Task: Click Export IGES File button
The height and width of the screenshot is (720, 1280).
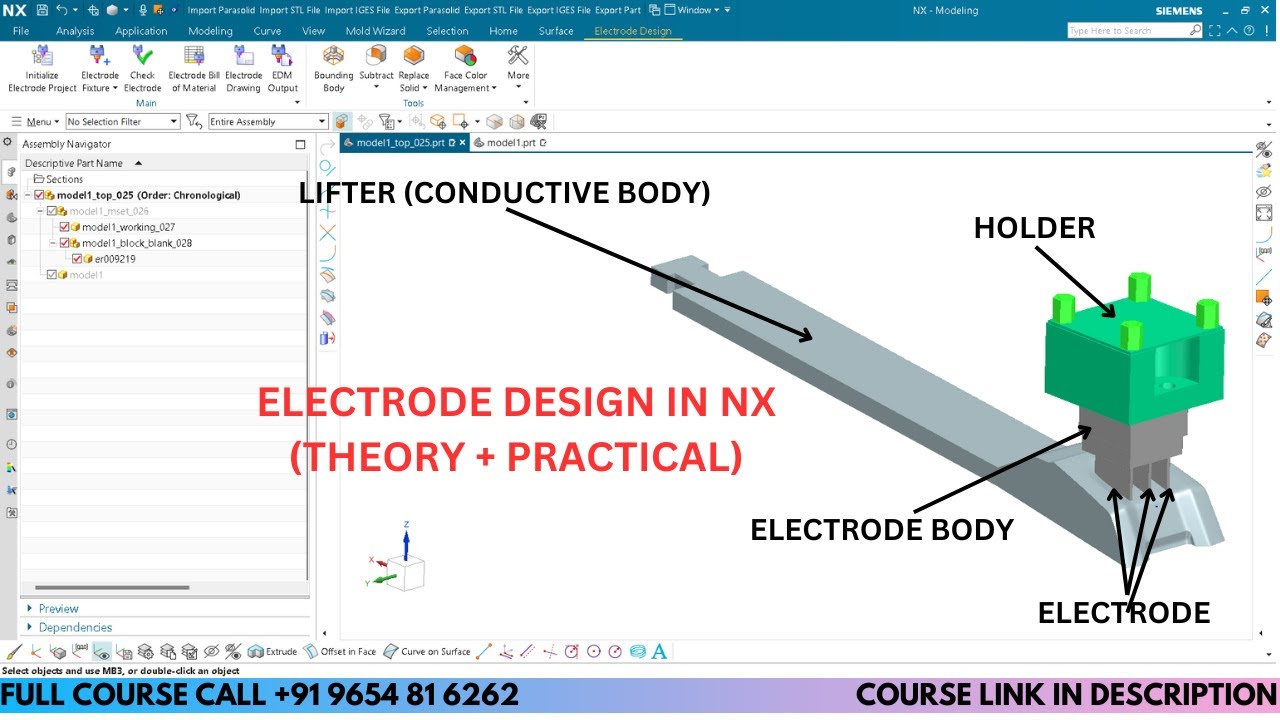Action: click(x=558, y=10)
